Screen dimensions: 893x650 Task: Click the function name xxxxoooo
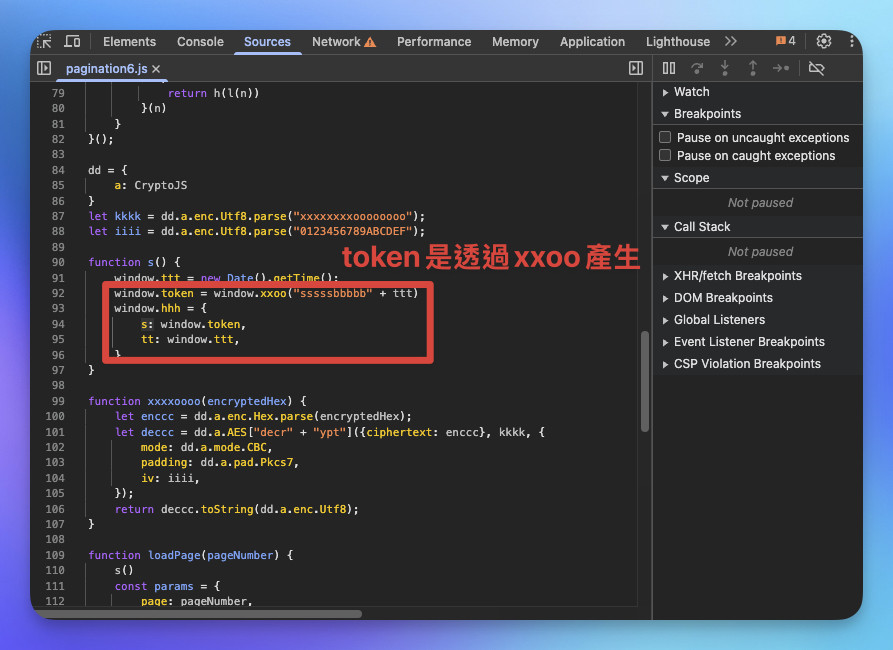(174, 401)
